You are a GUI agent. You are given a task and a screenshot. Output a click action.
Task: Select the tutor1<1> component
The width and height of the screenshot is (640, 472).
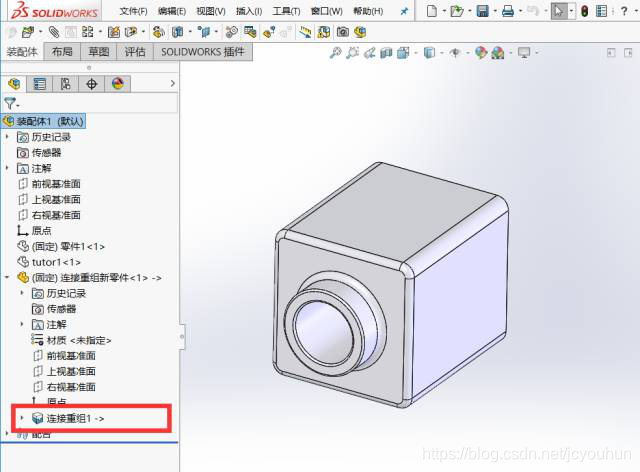(49, 262)
